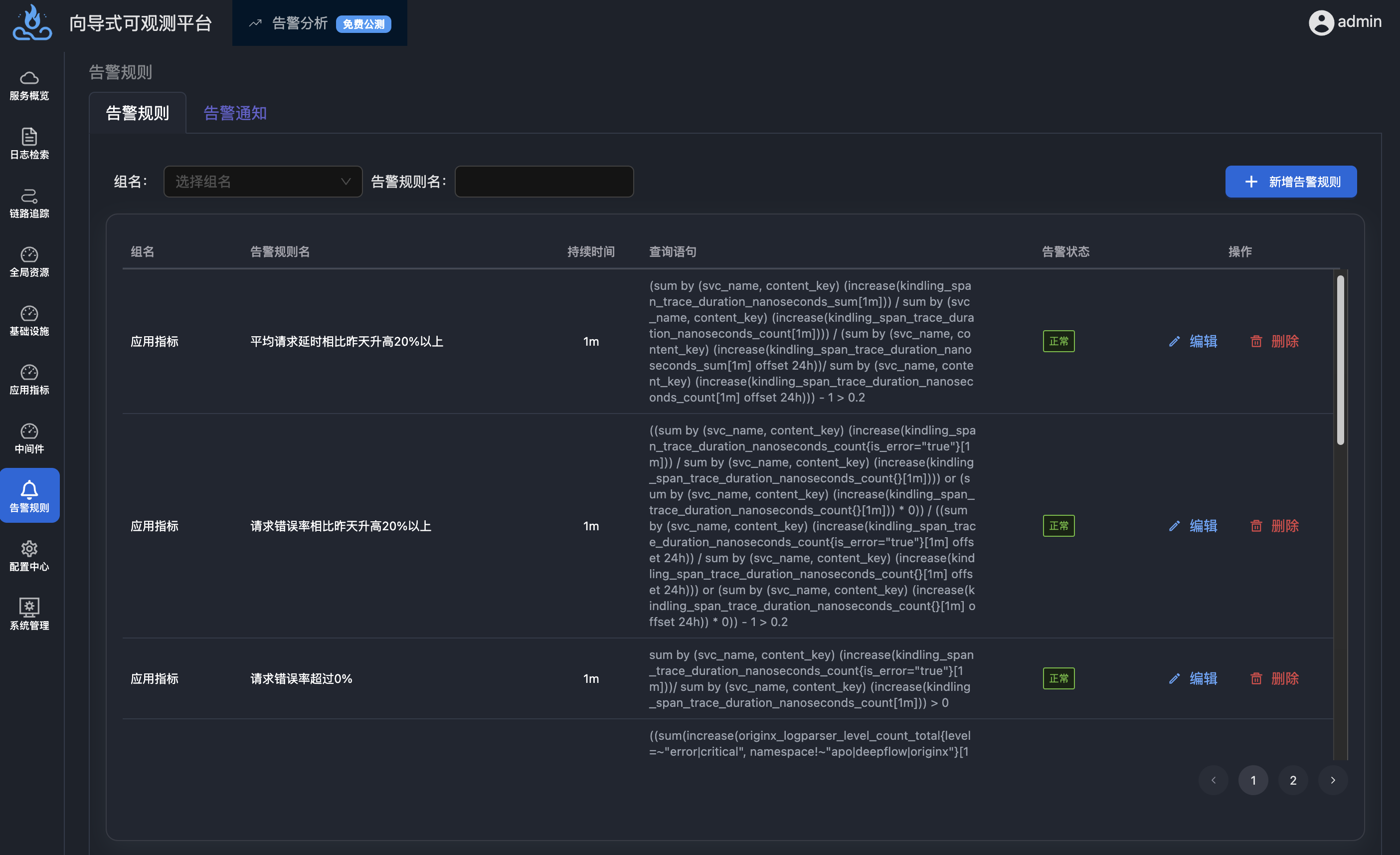Click 组名 column header

(143, 252)
